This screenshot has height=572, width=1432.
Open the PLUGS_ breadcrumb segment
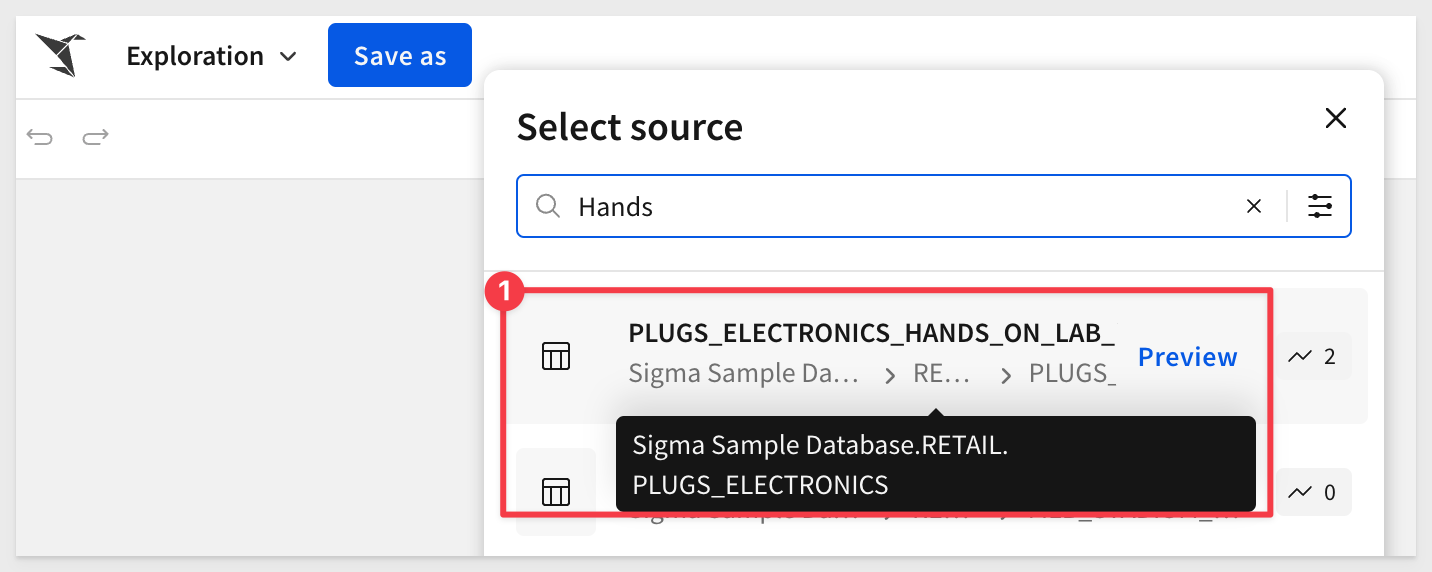click(x=1072, y=374)
